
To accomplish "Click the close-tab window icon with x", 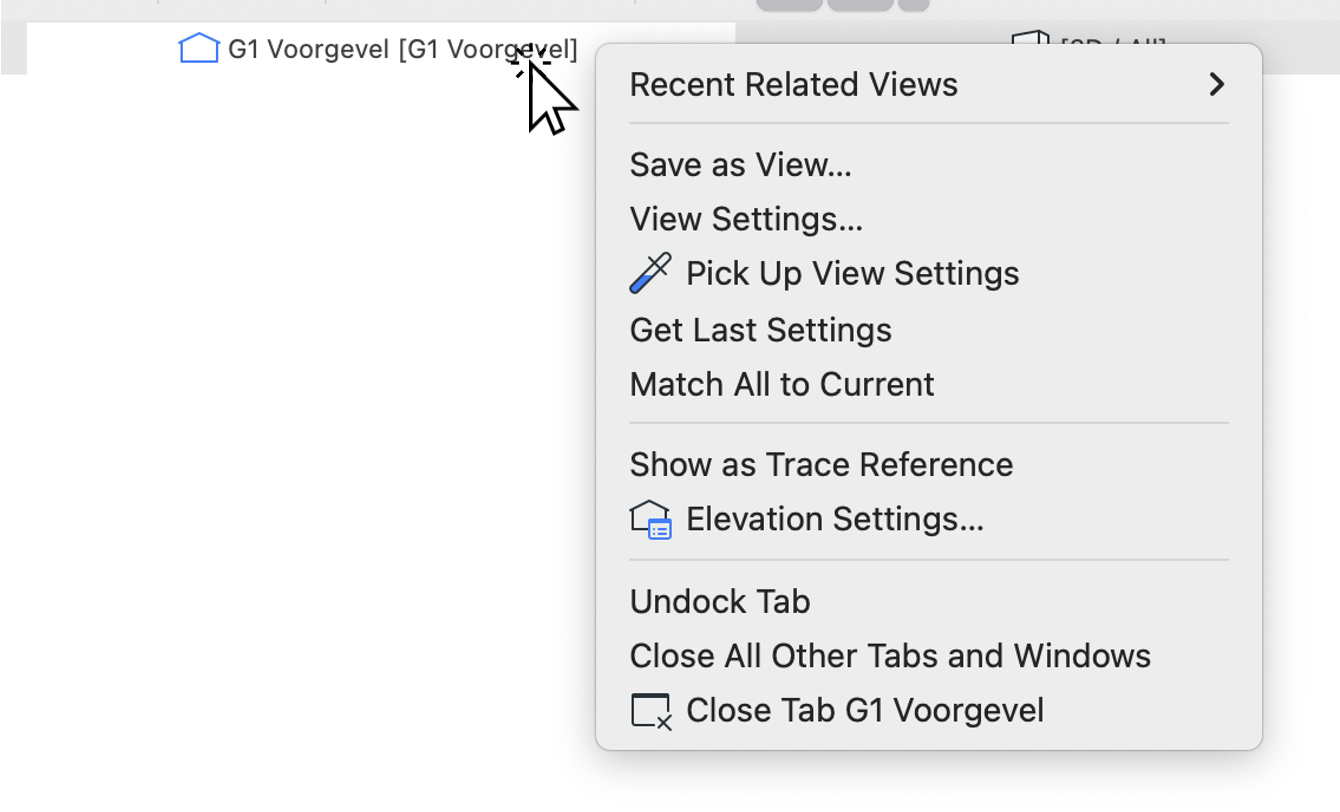I will [651, 711].
